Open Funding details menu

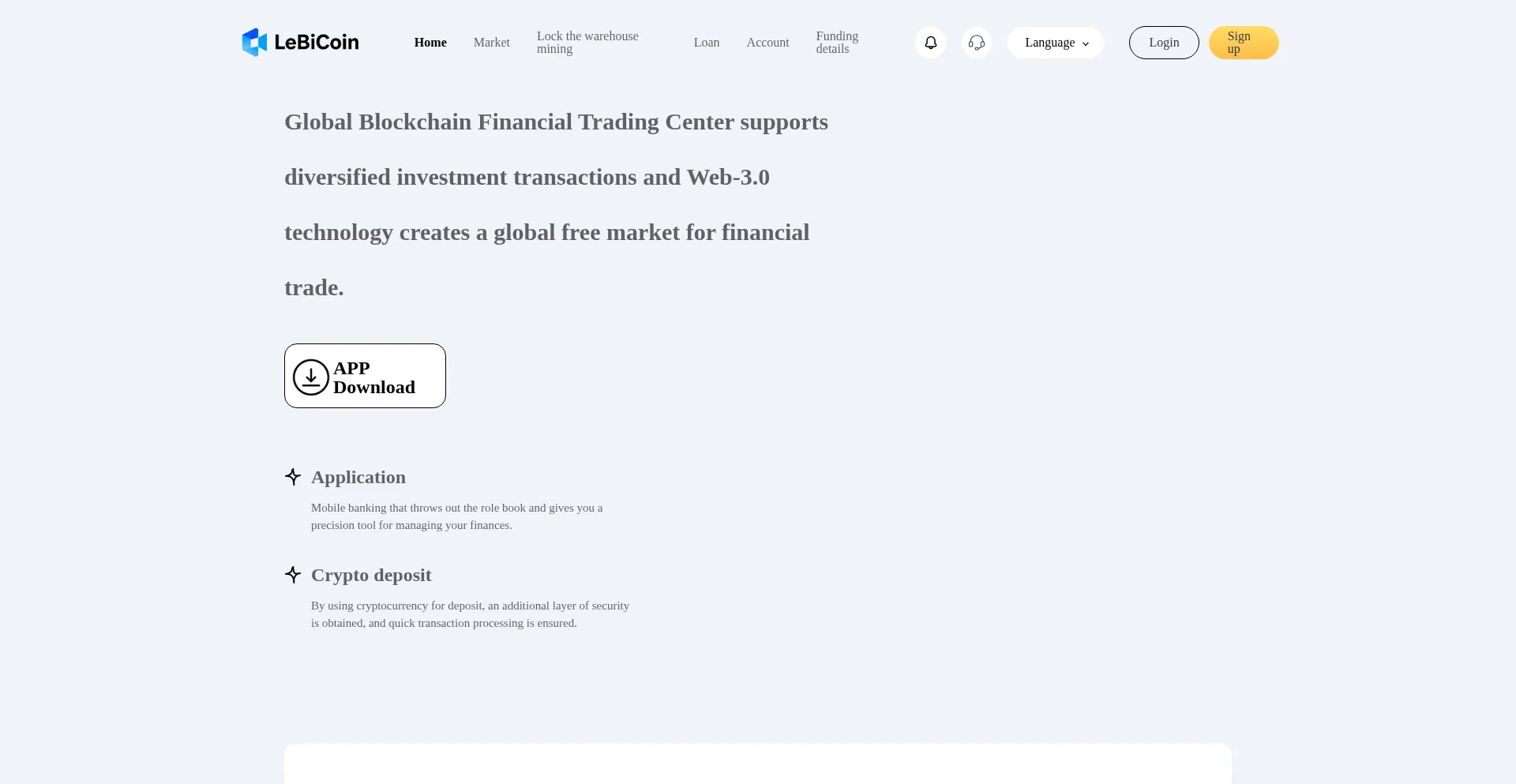point(837,42)
